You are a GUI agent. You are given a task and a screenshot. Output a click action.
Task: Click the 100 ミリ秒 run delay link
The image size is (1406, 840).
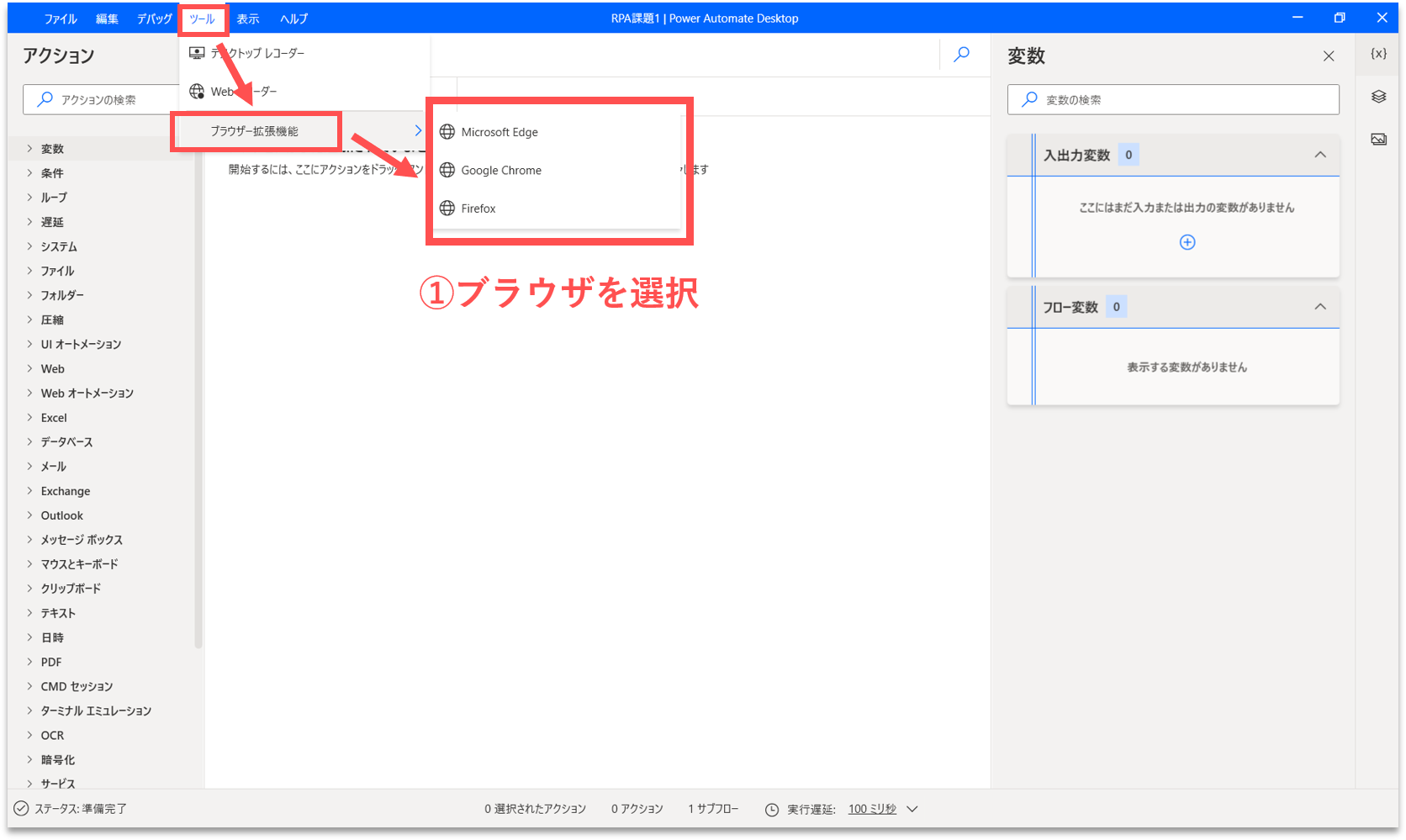[x=871, y=809]
